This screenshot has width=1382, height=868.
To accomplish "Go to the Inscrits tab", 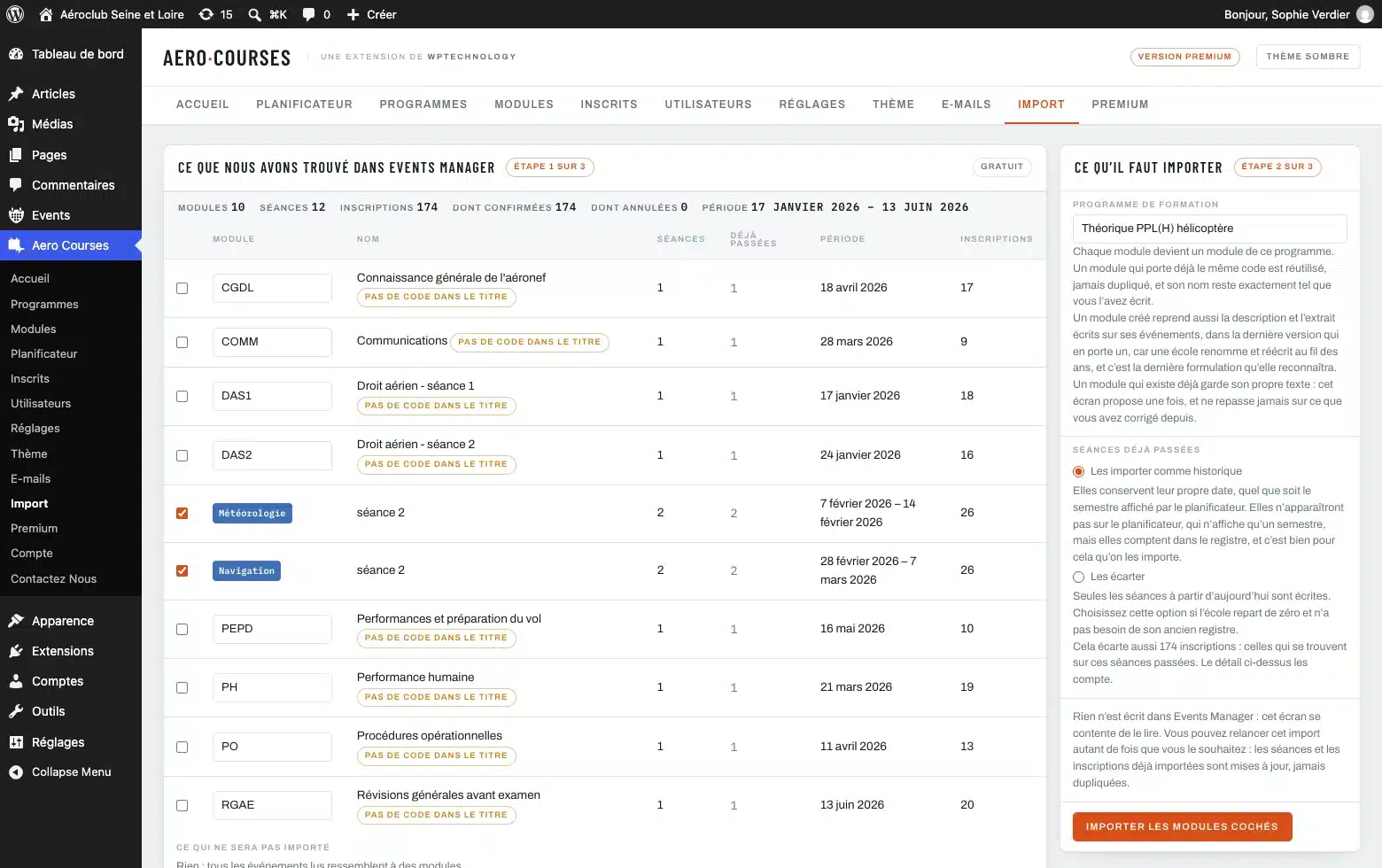I will click(x=609, y=105).
